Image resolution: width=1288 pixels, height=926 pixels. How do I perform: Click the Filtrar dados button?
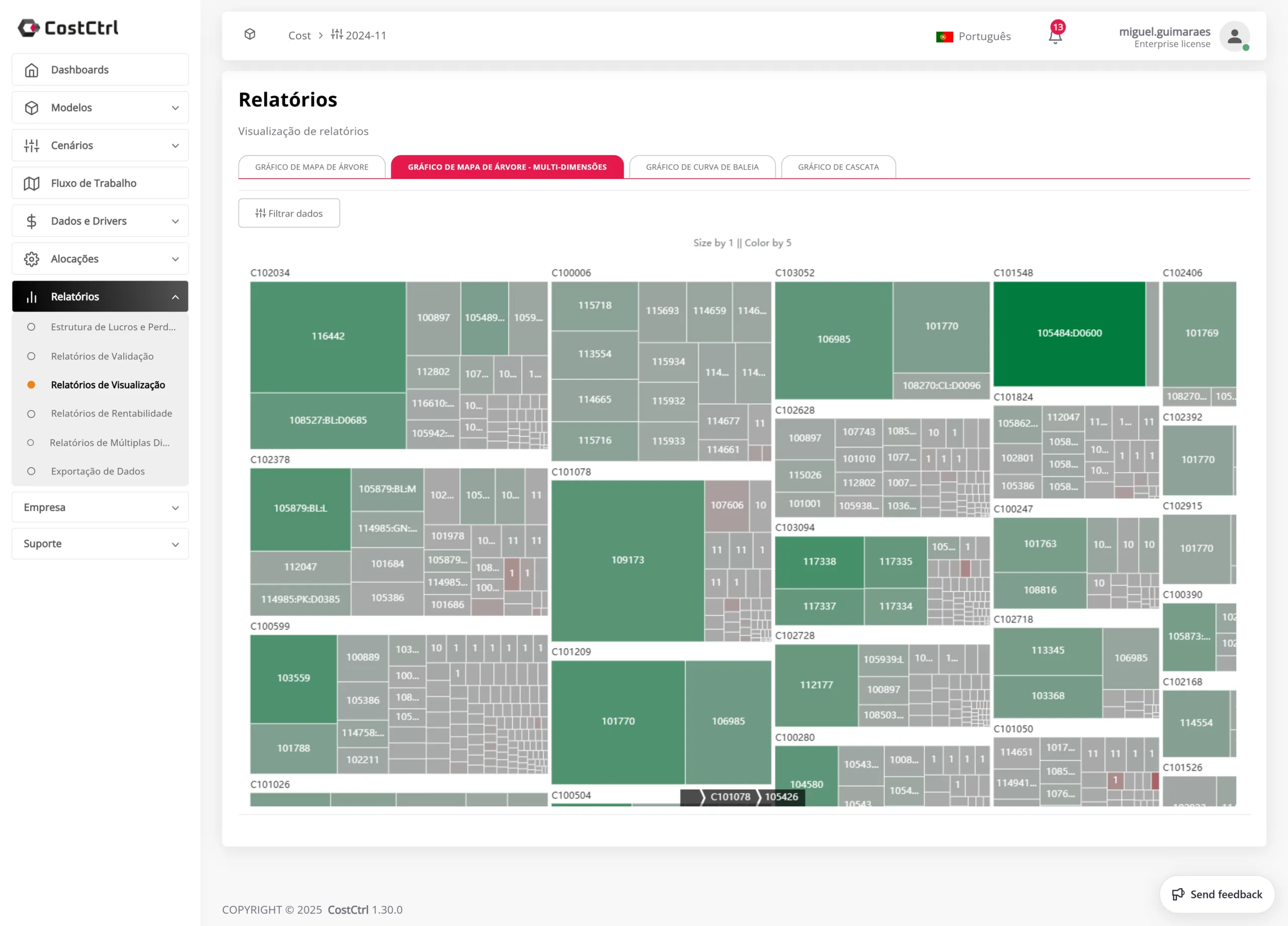click(x=288, y=212)
